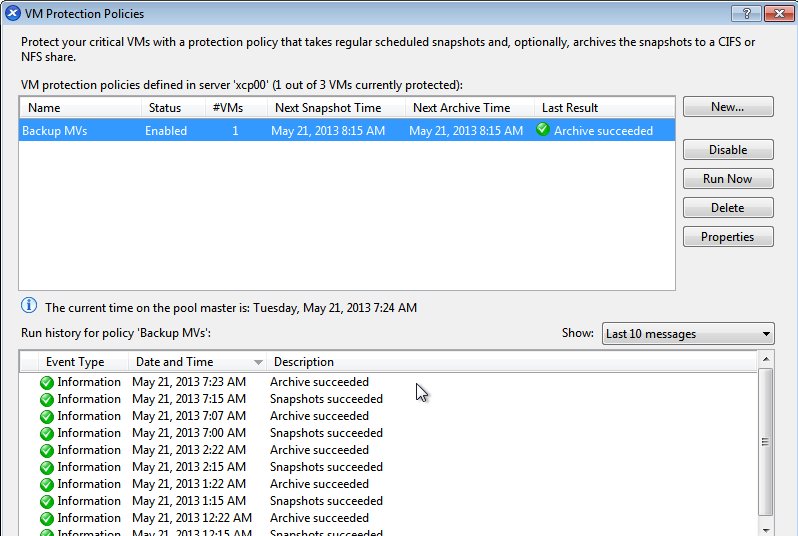The image size is (798, 536).
Task: Create a policy with the New... button
Action: [728, 107]
